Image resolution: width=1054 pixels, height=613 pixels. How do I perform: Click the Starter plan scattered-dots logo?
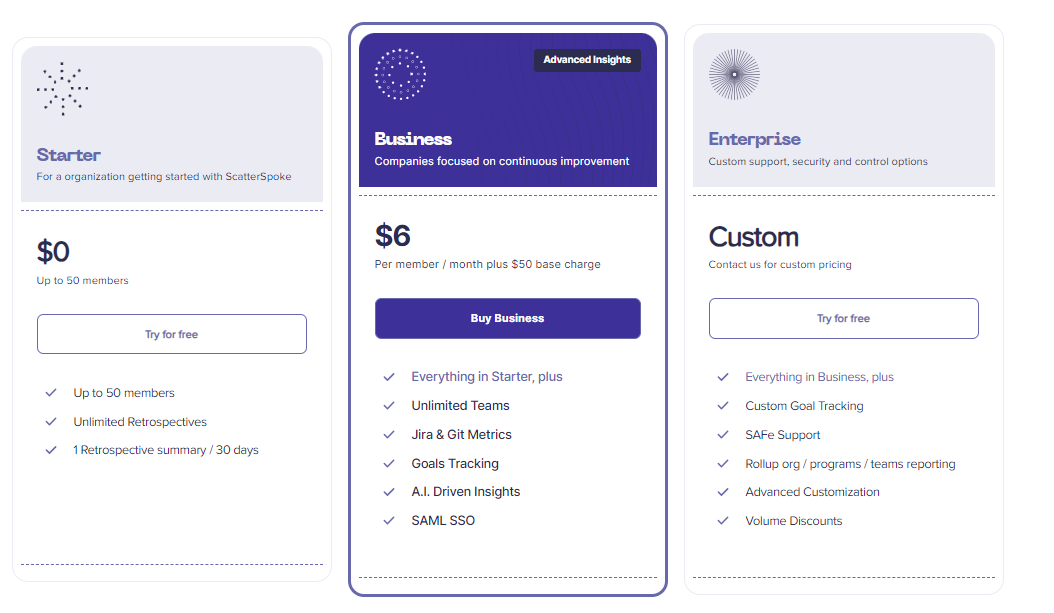pyautogui.click(x=63, y=89)
